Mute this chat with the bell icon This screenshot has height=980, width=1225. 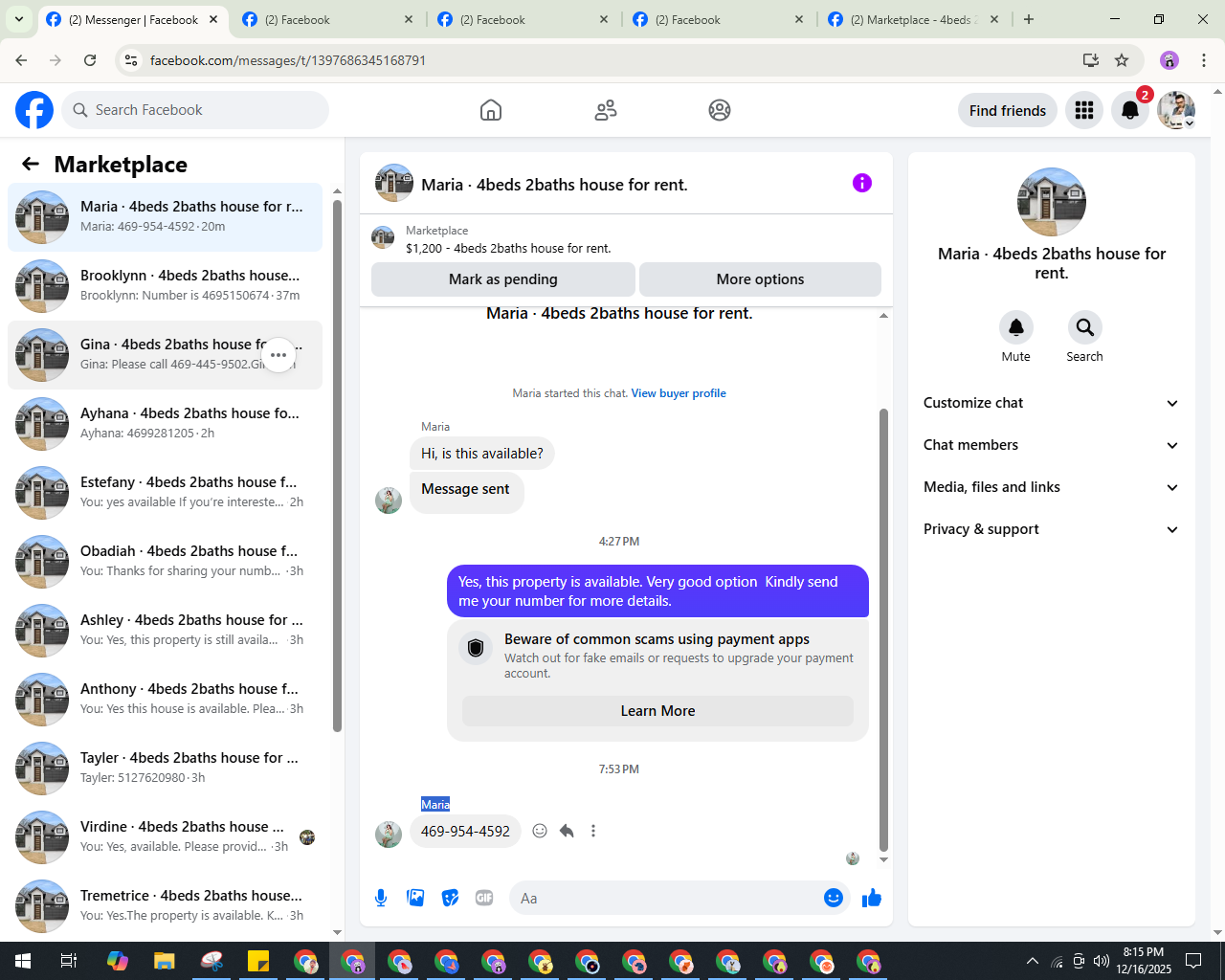click(x=1016, y=327)
